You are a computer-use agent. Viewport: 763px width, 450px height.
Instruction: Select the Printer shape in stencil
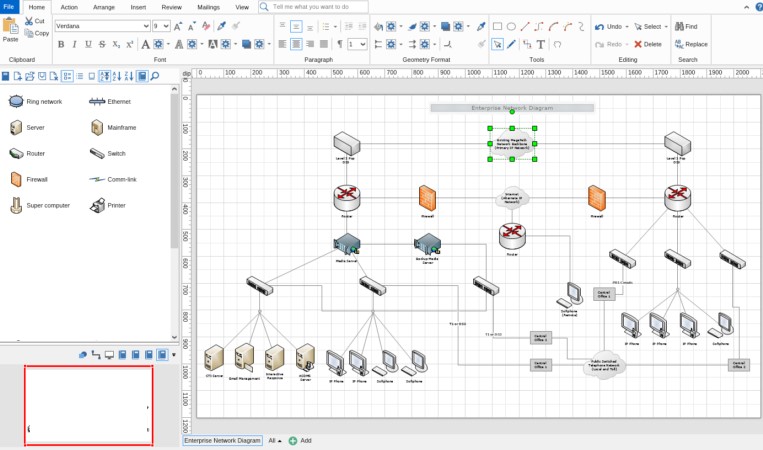[108, 205]
